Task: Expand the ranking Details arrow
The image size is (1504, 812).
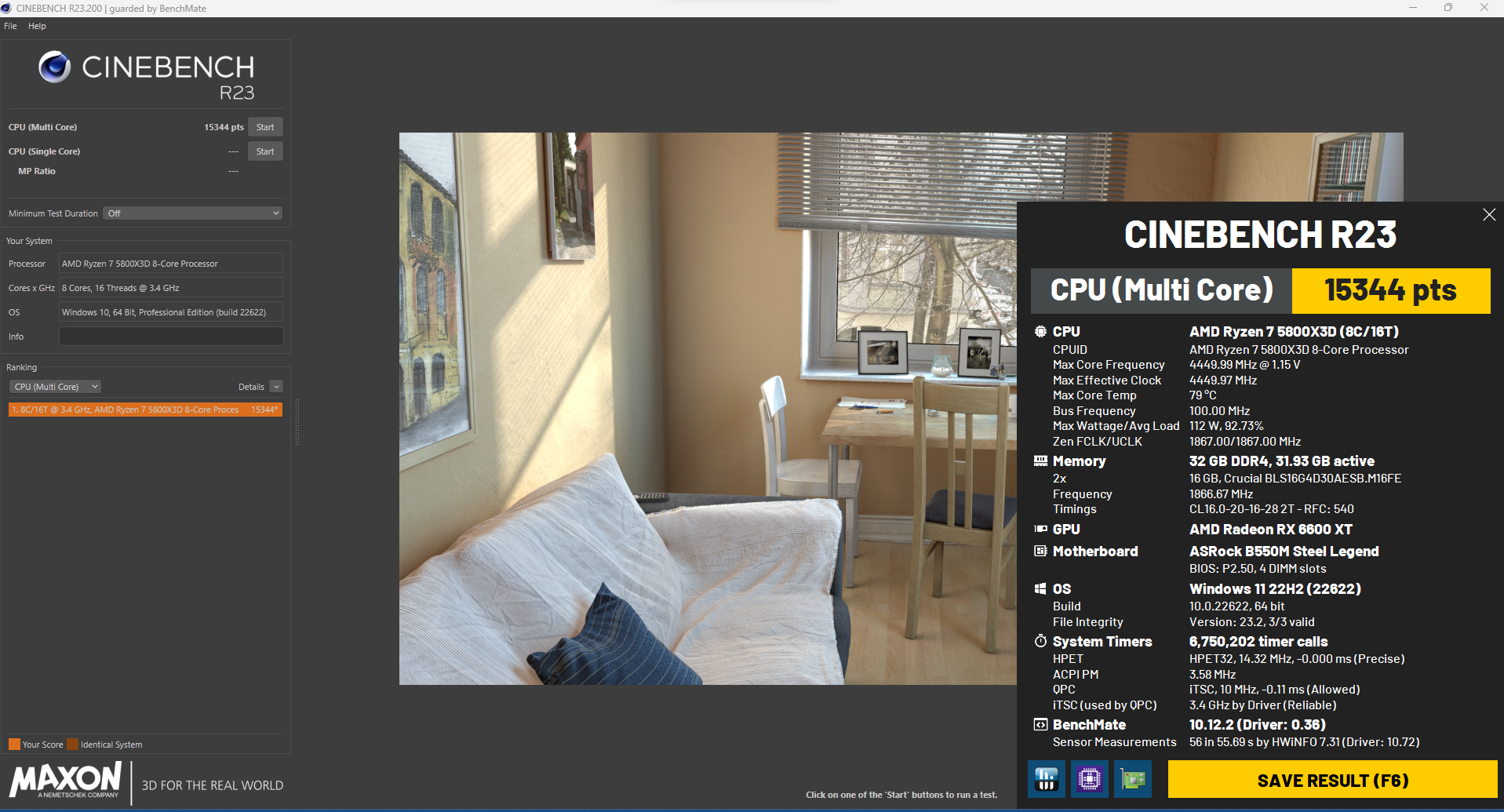Action: tap(276, 387)
